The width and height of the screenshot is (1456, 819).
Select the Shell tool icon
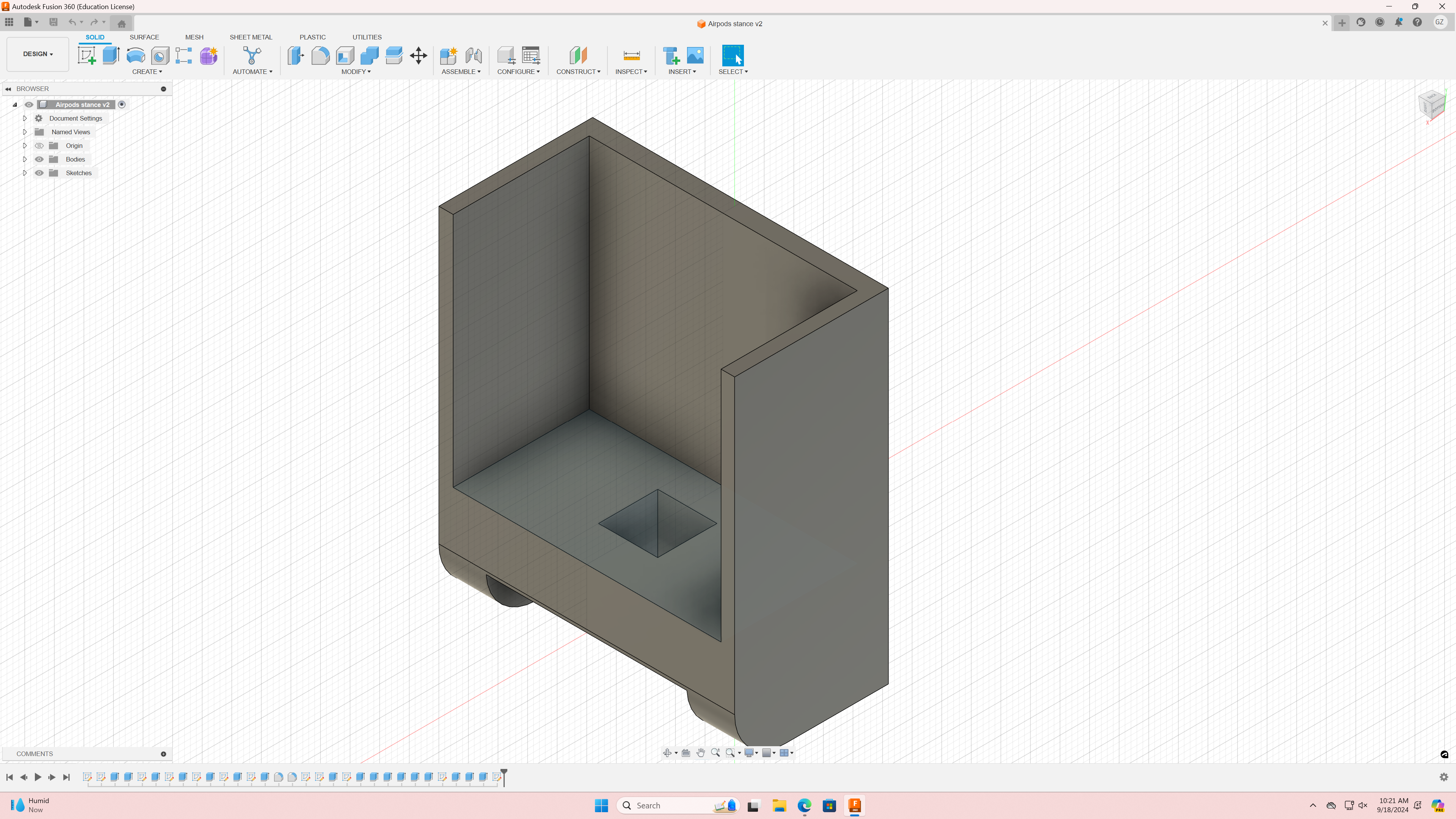coord(345,55)
